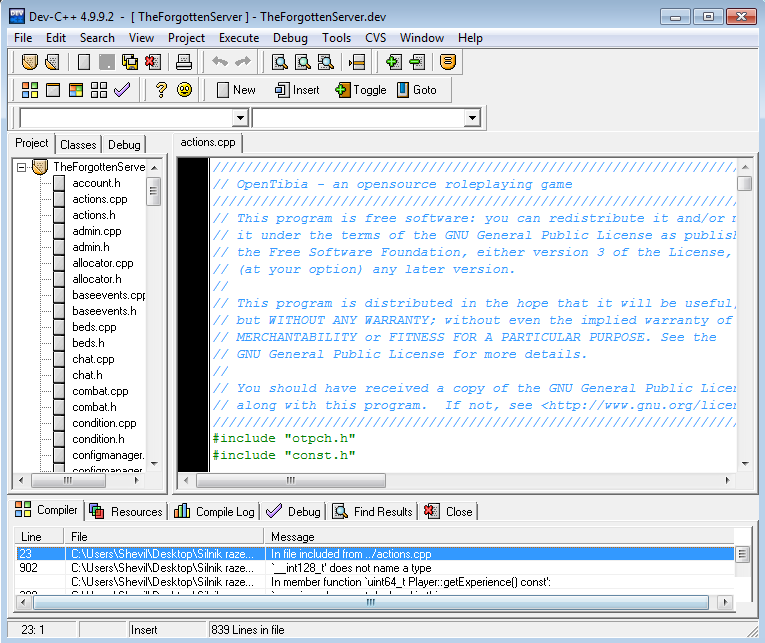
Task: Click the Save All floppy disks icon
Action: coord(130,62)
